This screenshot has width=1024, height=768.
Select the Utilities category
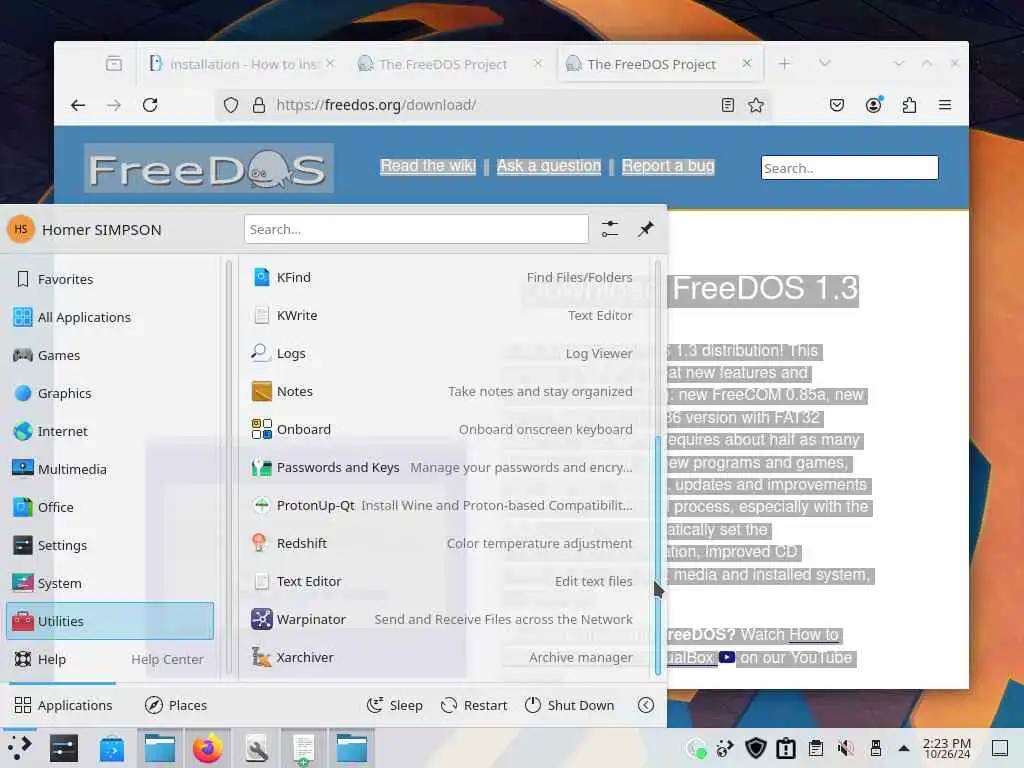(x=110, y=621)
